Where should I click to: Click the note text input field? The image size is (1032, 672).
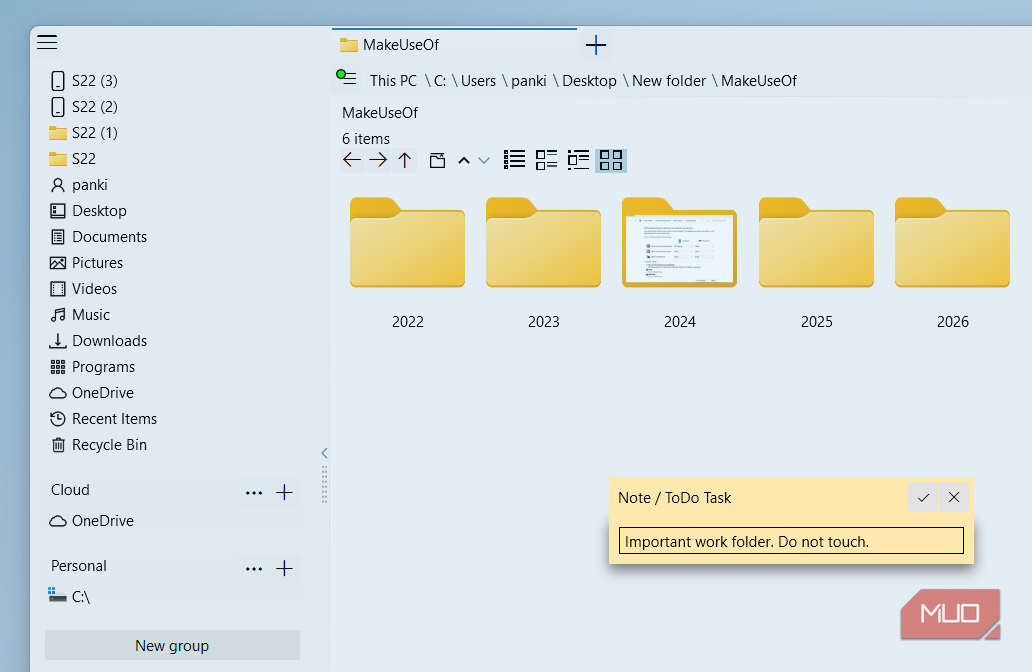[791, 541]
